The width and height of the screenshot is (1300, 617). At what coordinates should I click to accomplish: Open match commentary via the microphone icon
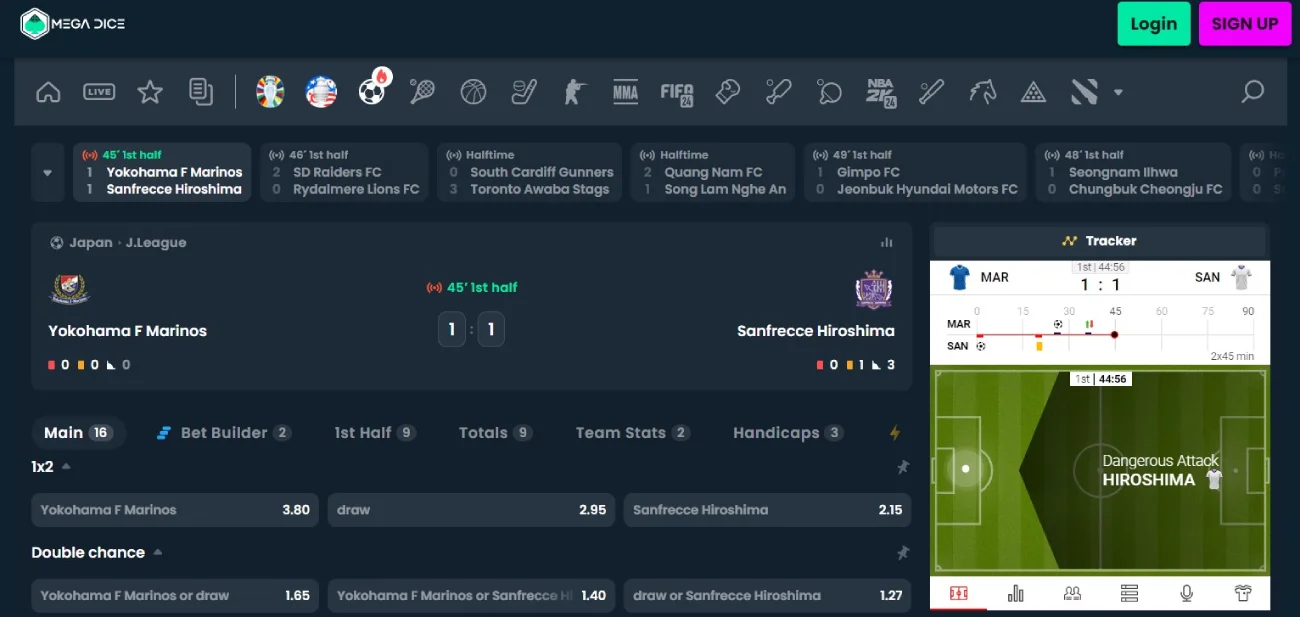click(x=1186, y=592)
